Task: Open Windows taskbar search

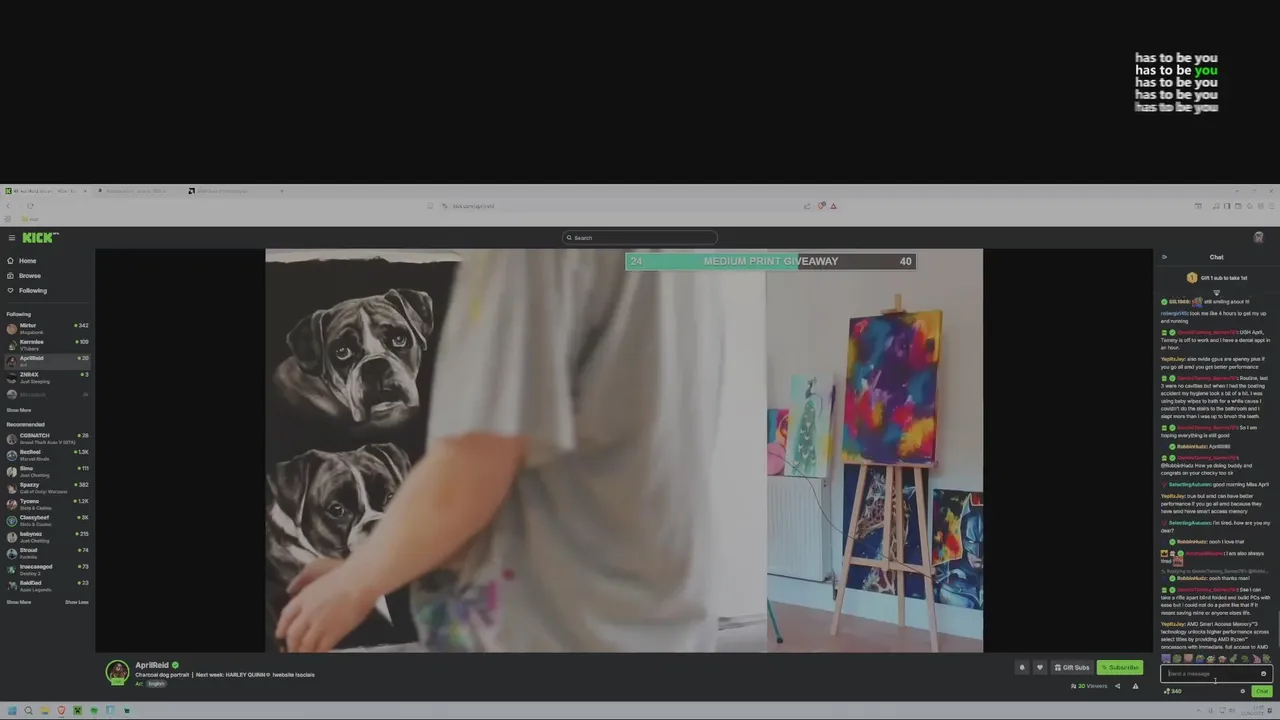Action: tap(28, 711)
